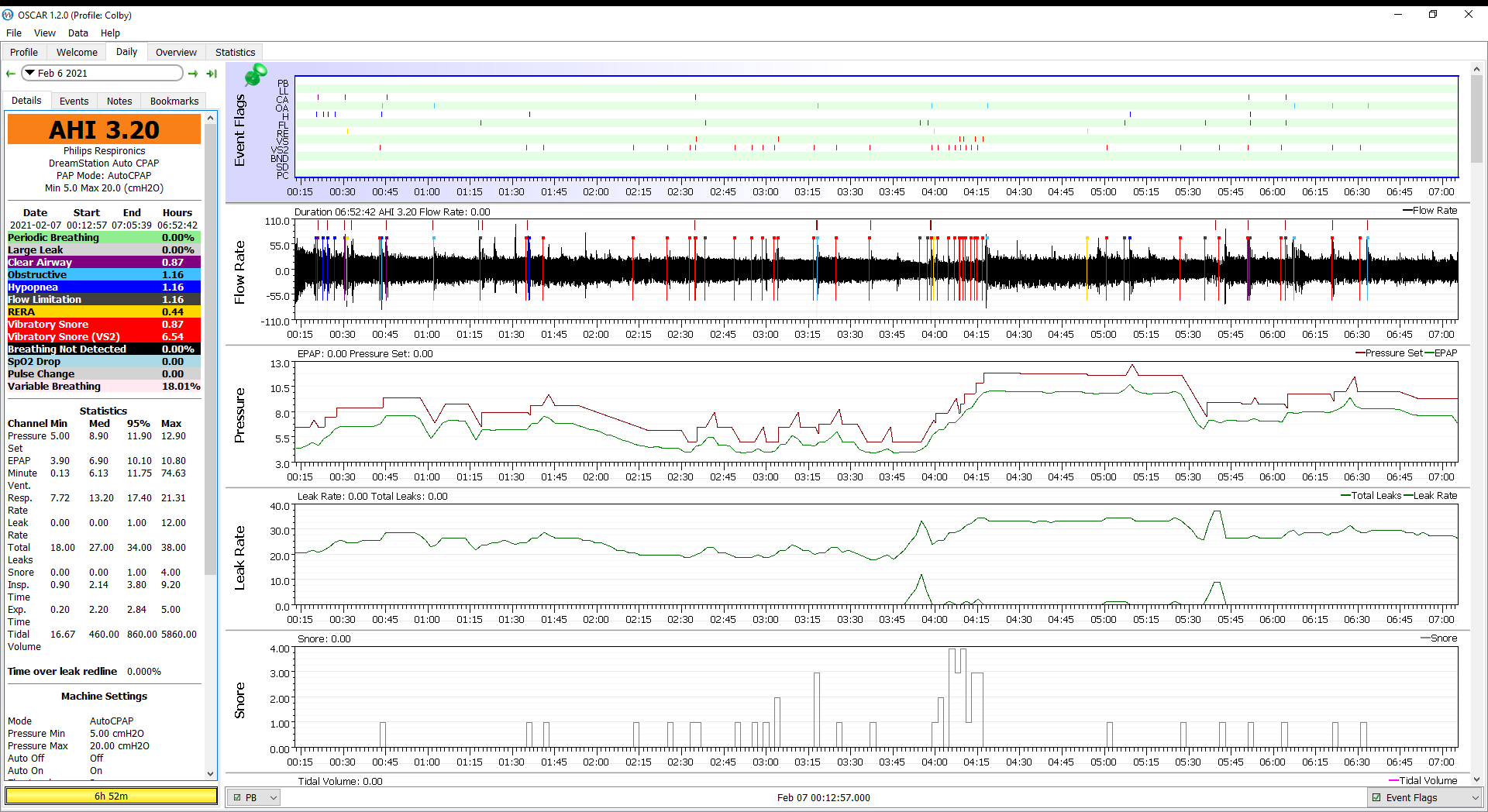Image resolution: width=1488 pixels, height=812 pixels.
Task: Click the Flow Rate vertical graph title
Action: [x=239, y=272]
